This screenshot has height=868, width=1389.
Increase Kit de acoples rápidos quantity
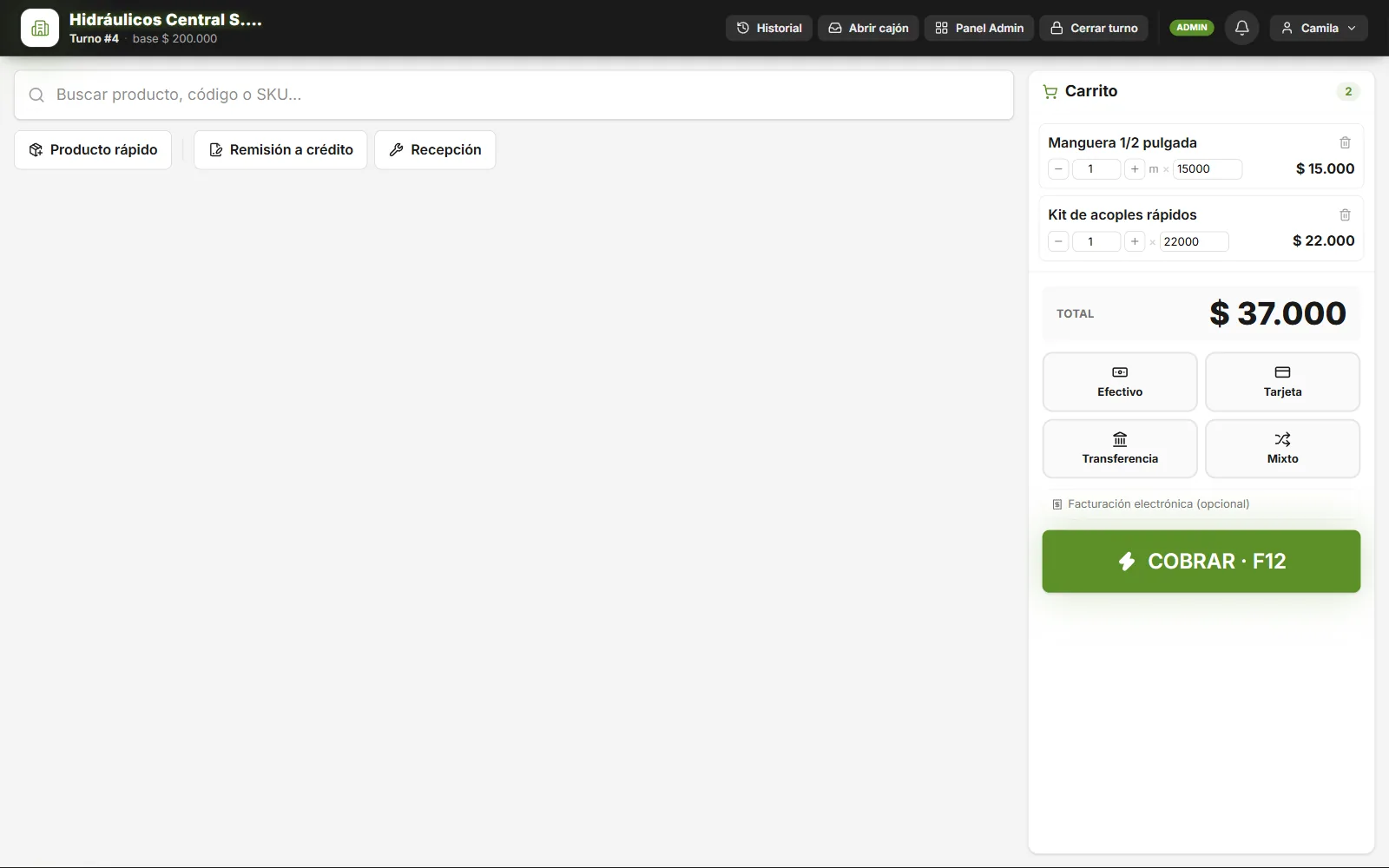pyautogui.click(x=1135, y=241)
